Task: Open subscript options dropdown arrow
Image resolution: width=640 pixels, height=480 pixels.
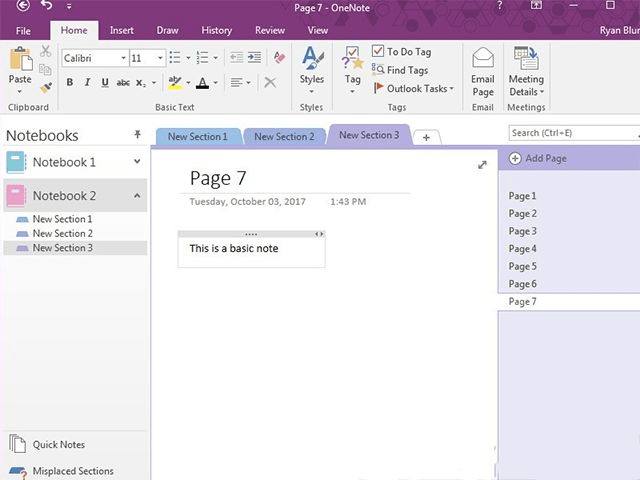Action: pos(154,83)
